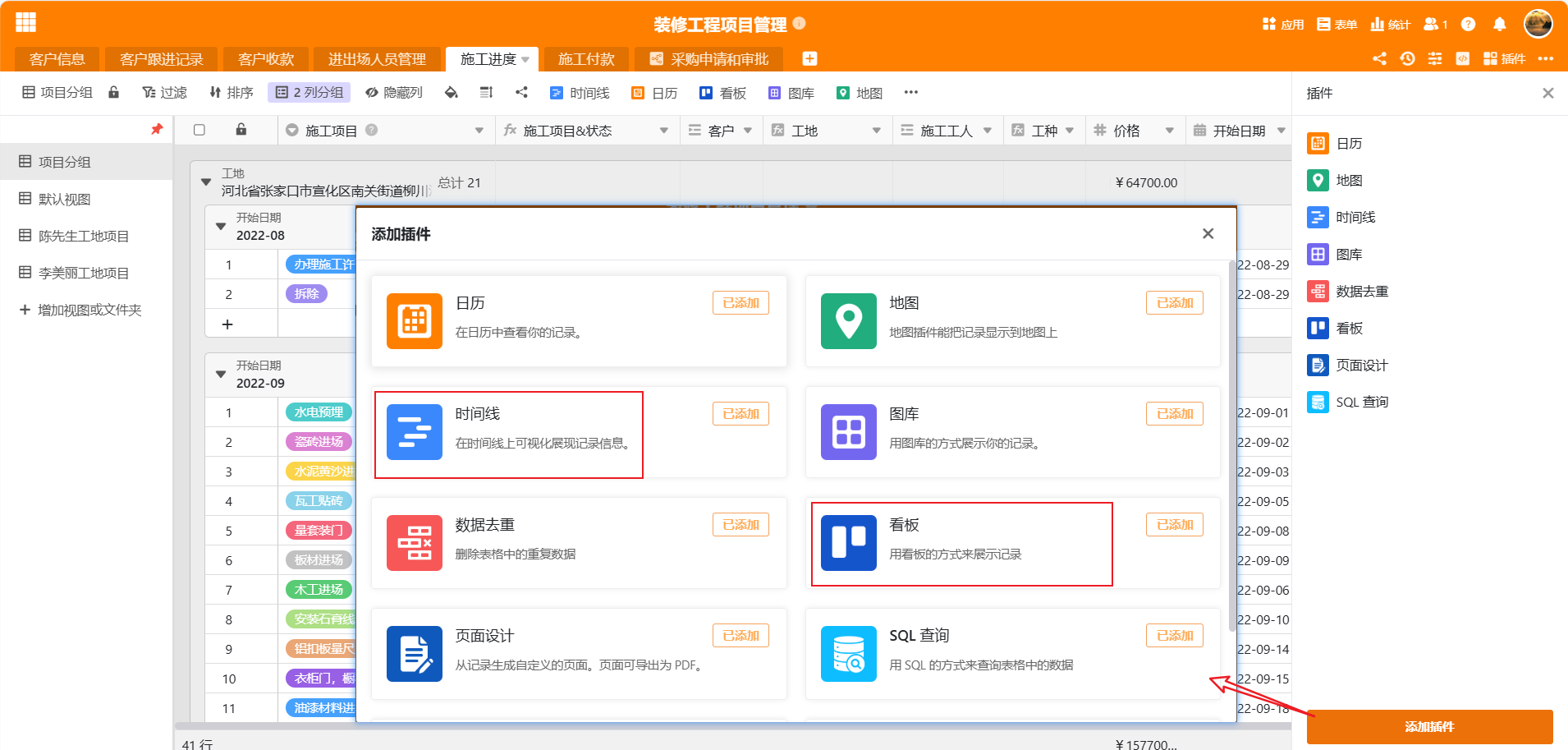Open the history clock icon
Screen dimensions: 1568x750
click(x=1407, y=59)
